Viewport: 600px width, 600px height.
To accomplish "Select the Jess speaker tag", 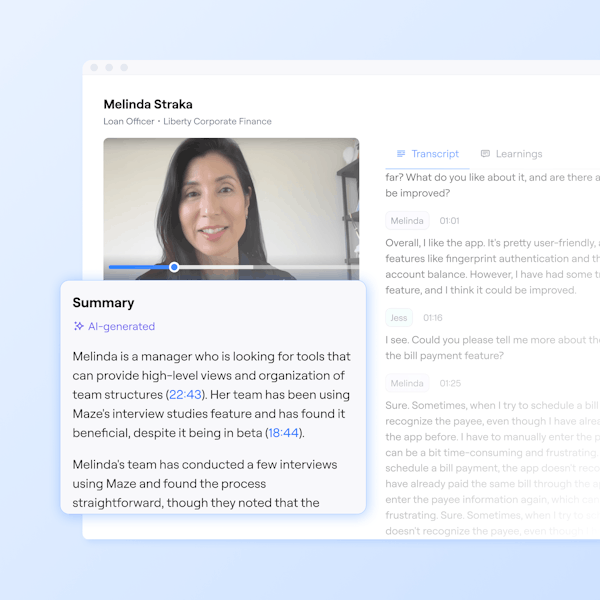I will click(x=399, y=318).
